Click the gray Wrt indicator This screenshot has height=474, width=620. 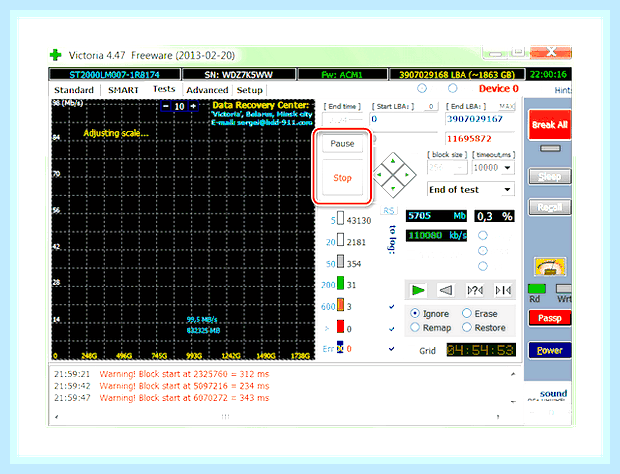pos(564,289)
